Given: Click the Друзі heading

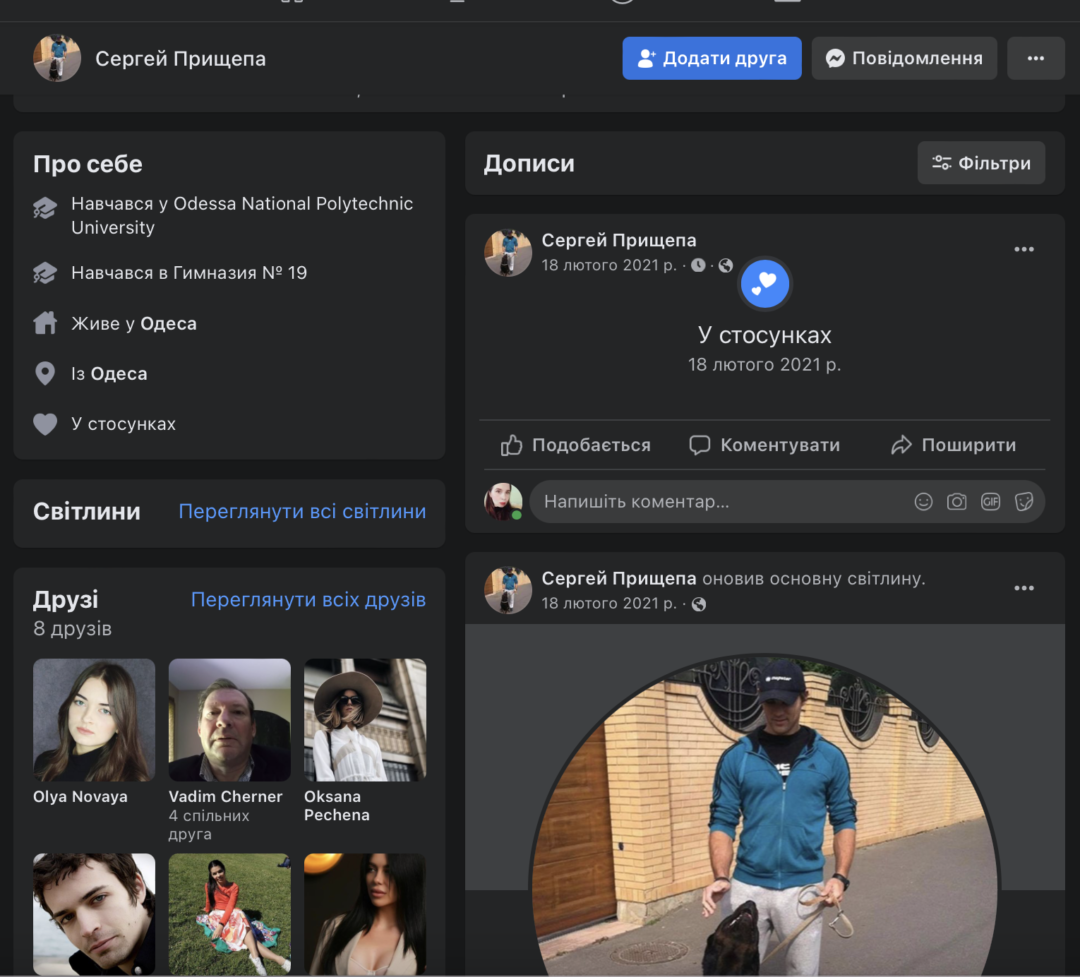Looking at the screenshot, I should [x=66, y=599].
